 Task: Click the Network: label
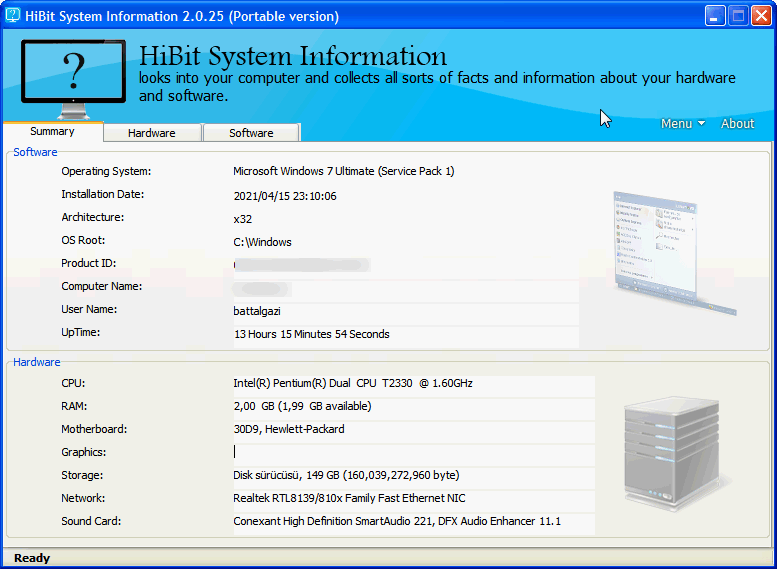point(83,498)
